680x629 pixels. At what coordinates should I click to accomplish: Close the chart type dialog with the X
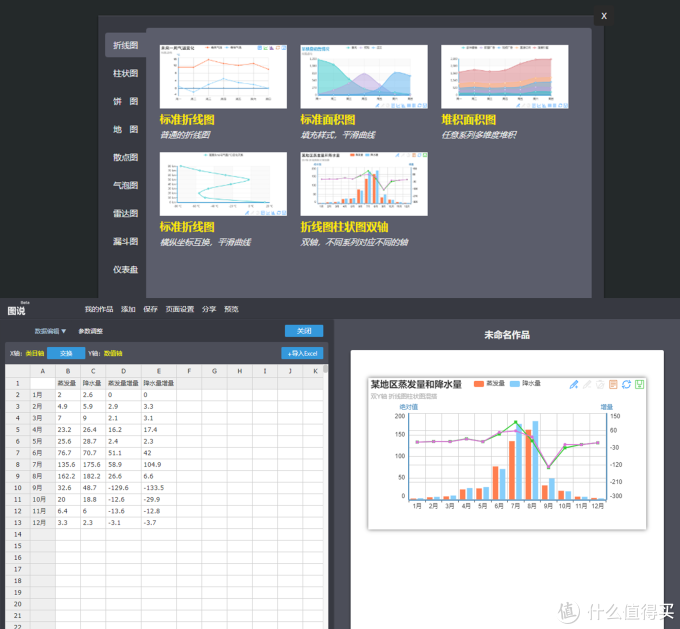tap(604, 16)
